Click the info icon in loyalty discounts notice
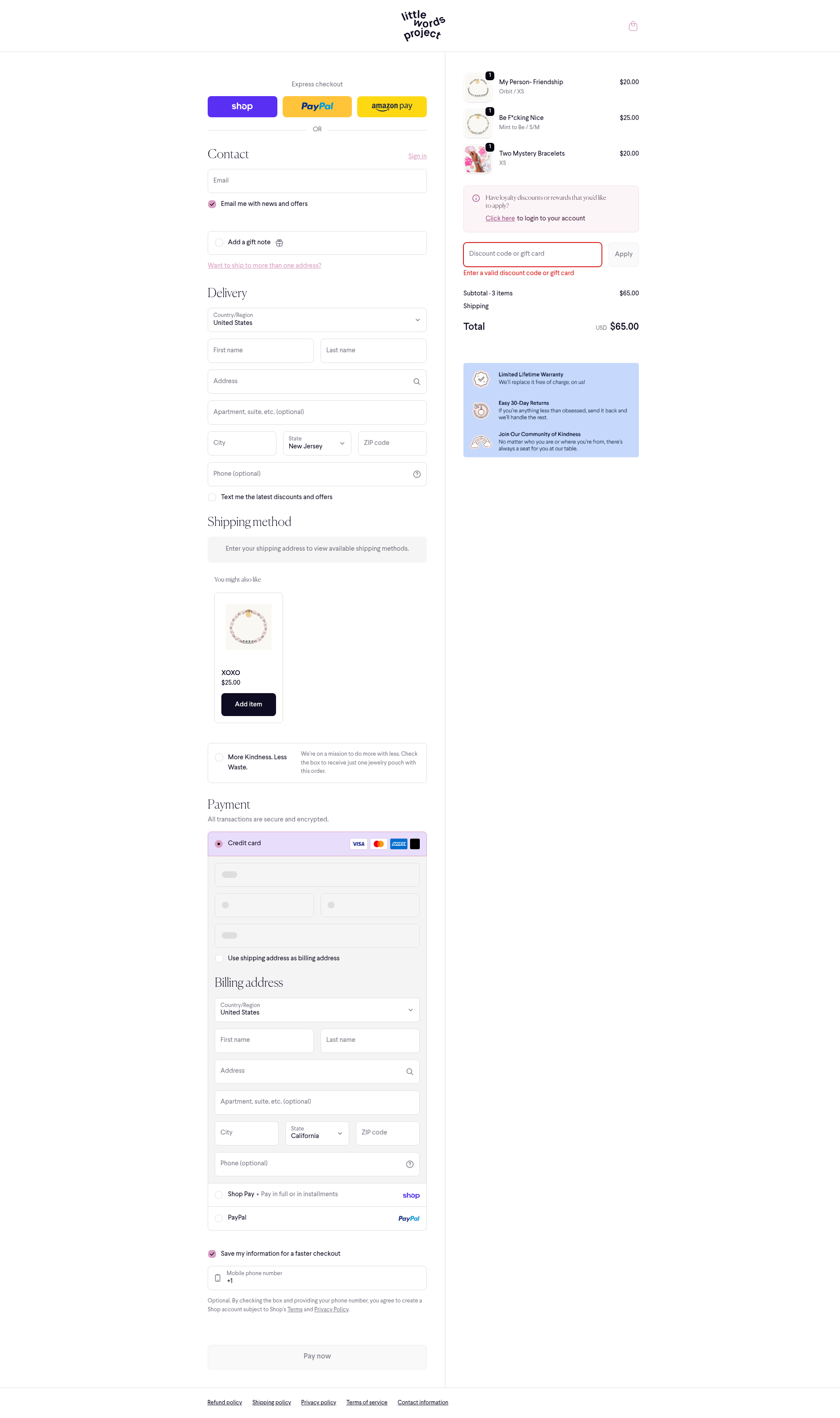The image size is (840, 1418). (476, 198)
